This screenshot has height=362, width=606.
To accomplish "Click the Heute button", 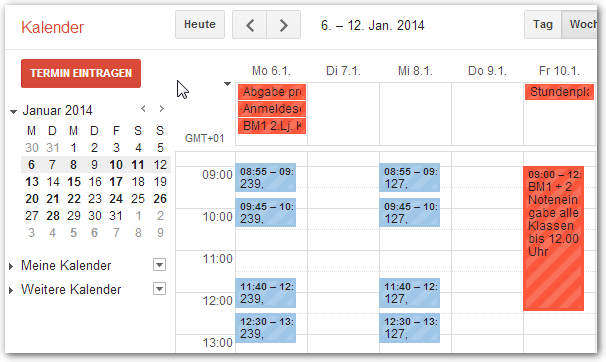I will [x=200, y=25].
